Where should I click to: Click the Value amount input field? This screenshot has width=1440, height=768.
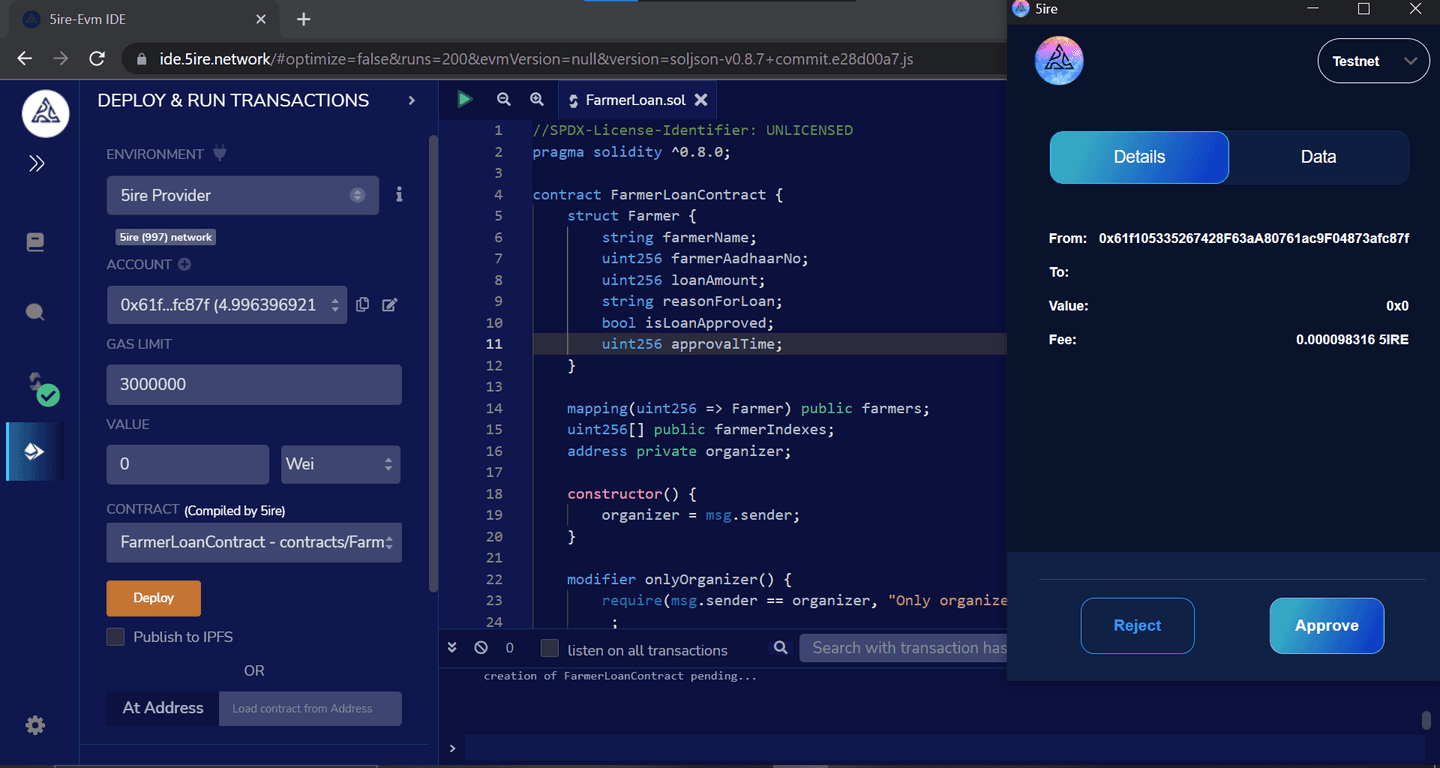[x=188, y=464]
